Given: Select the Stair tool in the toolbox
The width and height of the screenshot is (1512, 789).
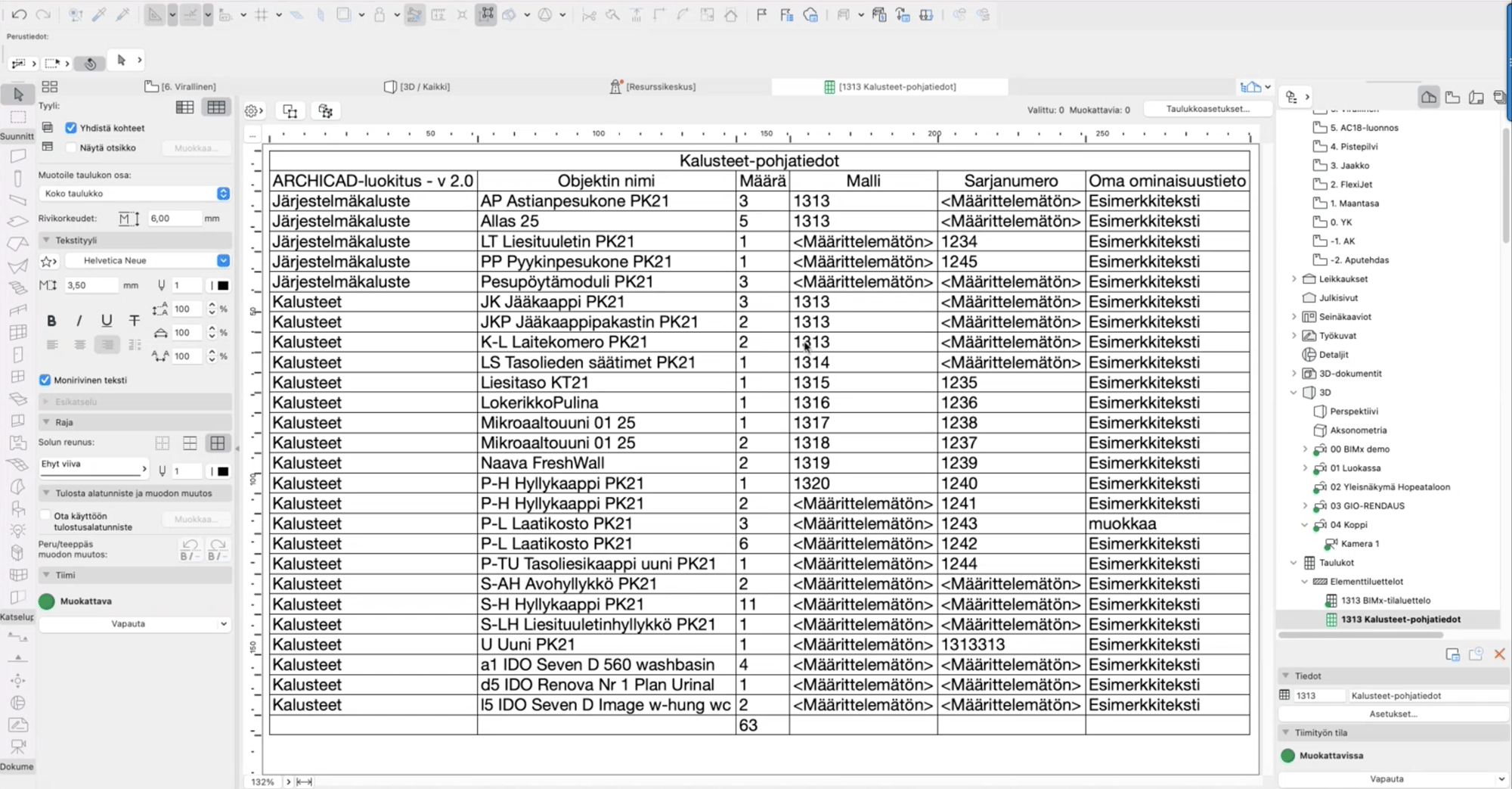Looking at the screenshot, I should (x=18, y=288).
